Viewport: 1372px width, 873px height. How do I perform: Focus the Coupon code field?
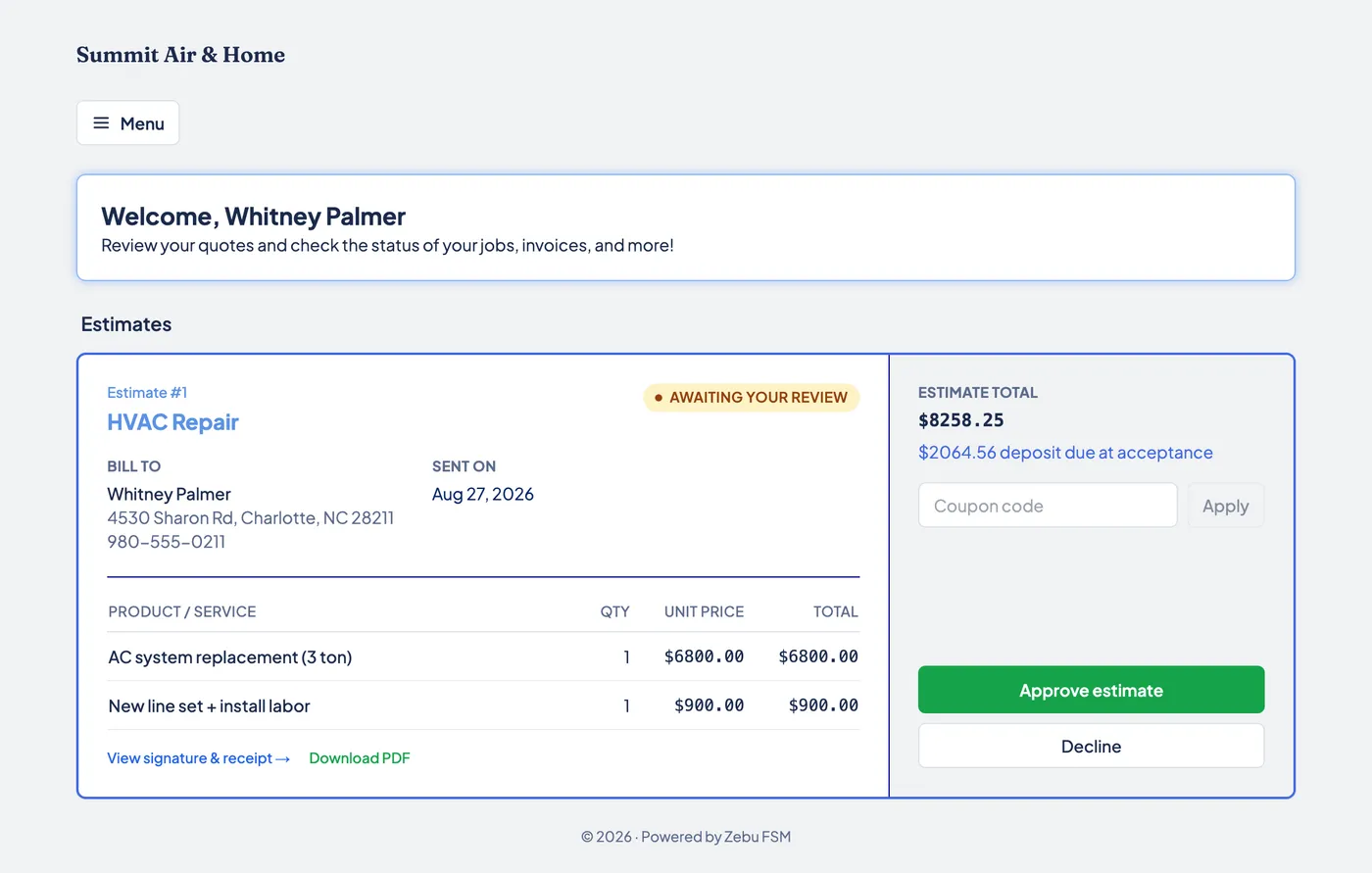coord(1048,506)
